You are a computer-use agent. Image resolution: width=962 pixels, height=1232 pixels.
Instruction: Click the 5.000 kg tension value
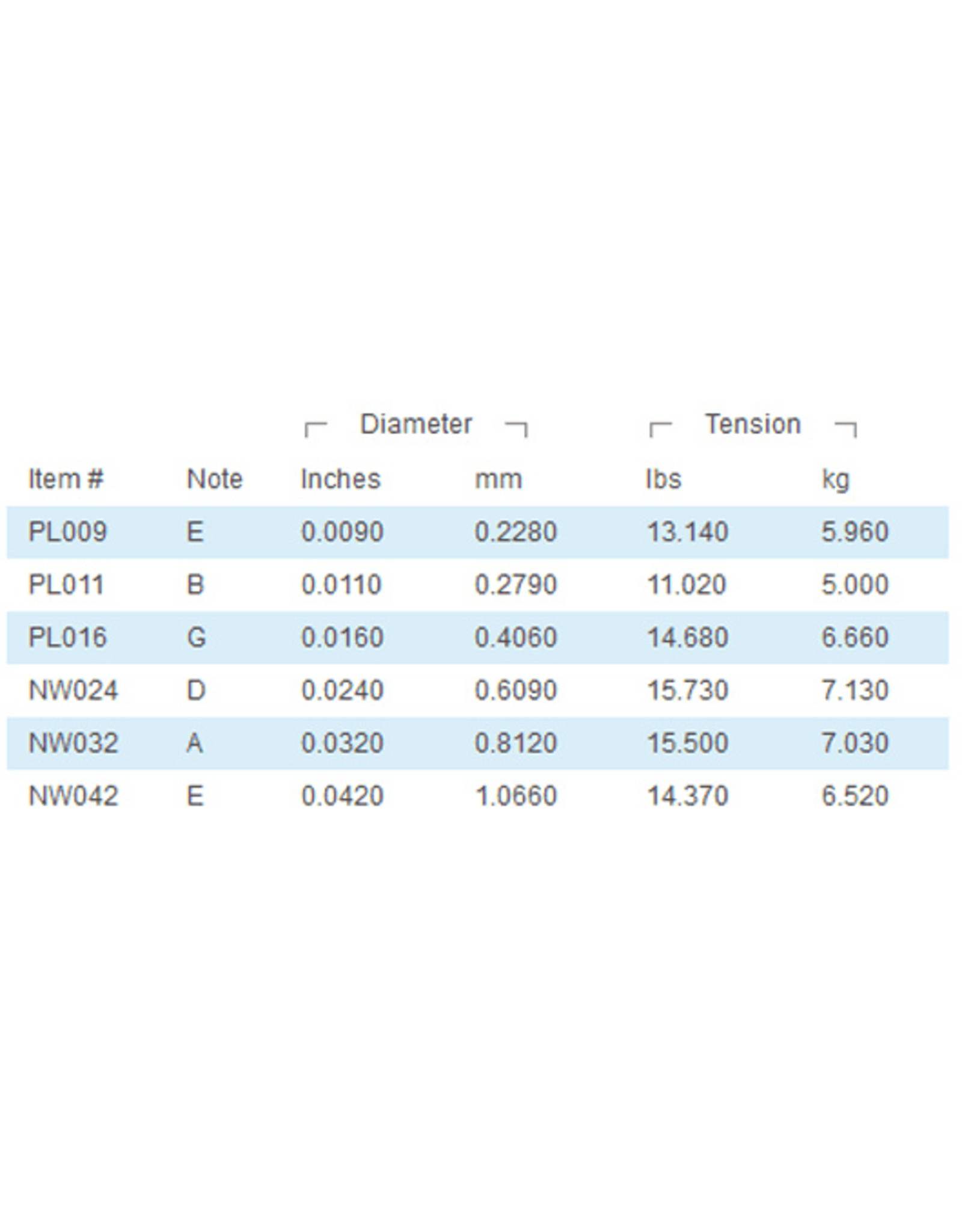[x=854, y=585]
